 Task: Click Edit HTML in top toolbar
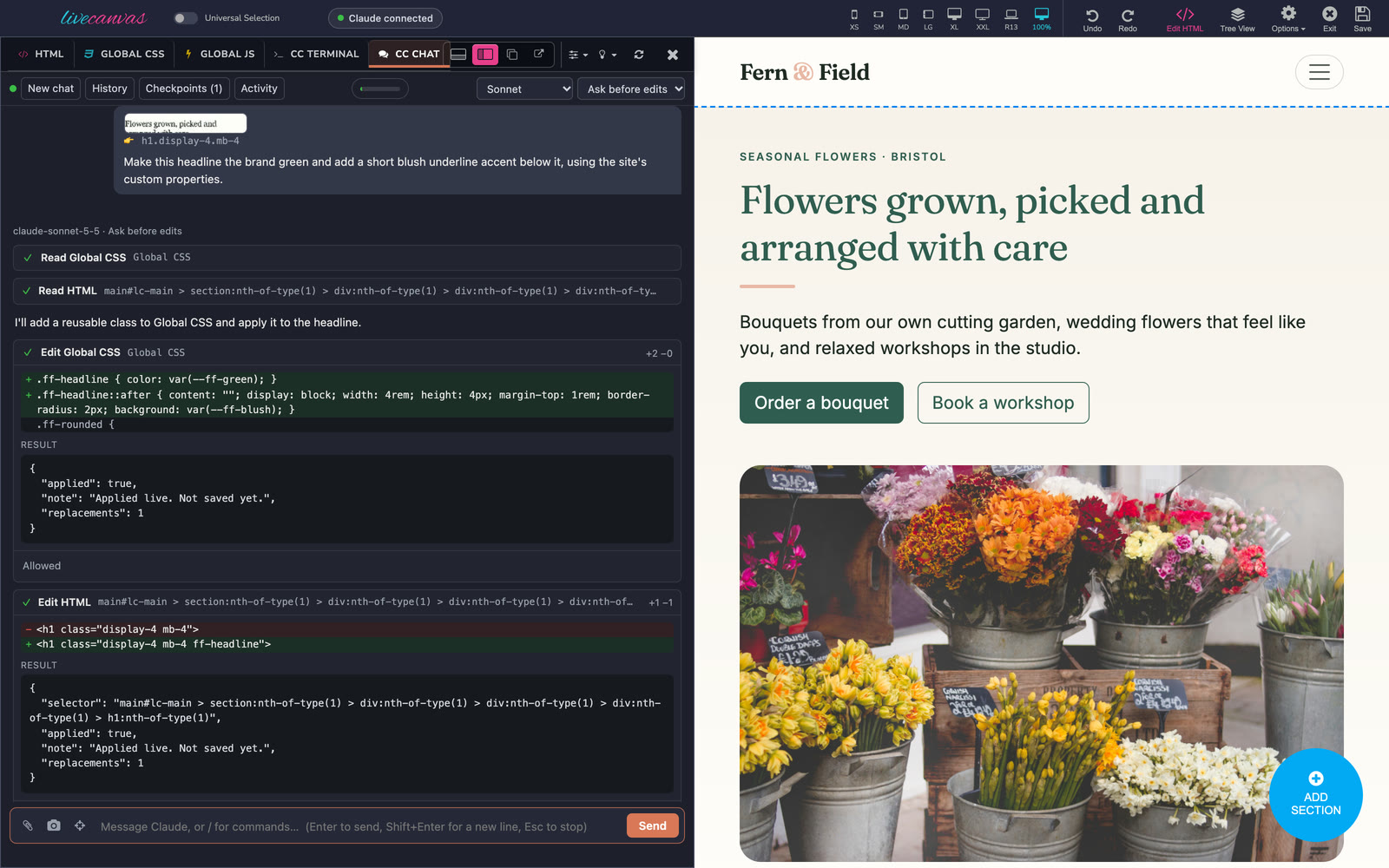tap(1185, 19)
